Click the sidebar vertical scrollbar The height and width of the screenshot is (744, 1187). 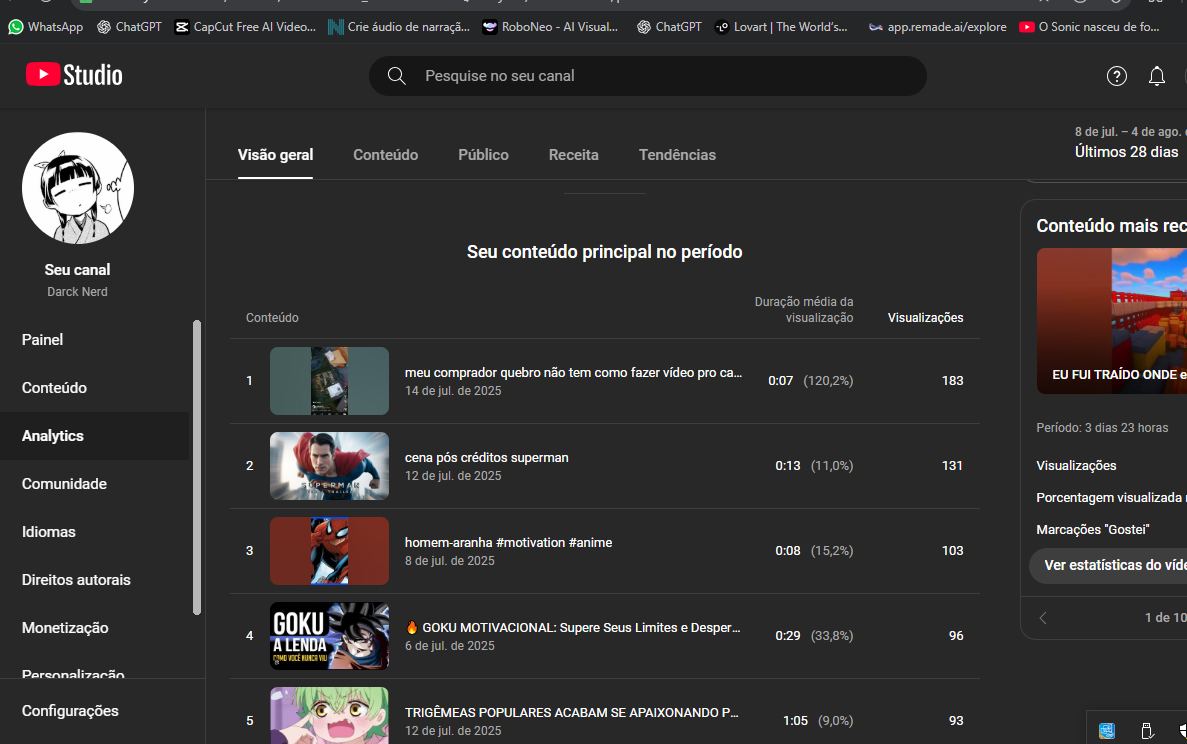pyautogui.click(x=197, y=468)
